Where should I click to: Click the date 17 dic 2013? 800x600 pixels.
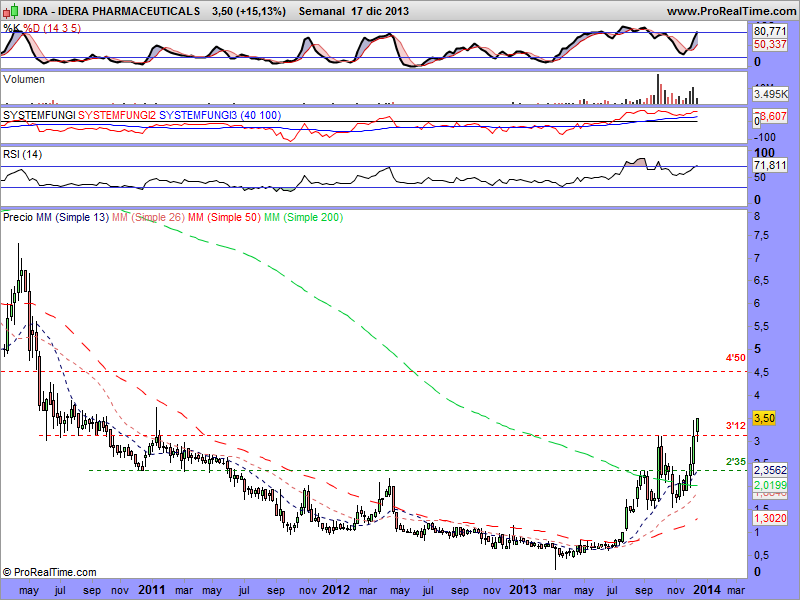click(380, 11)
